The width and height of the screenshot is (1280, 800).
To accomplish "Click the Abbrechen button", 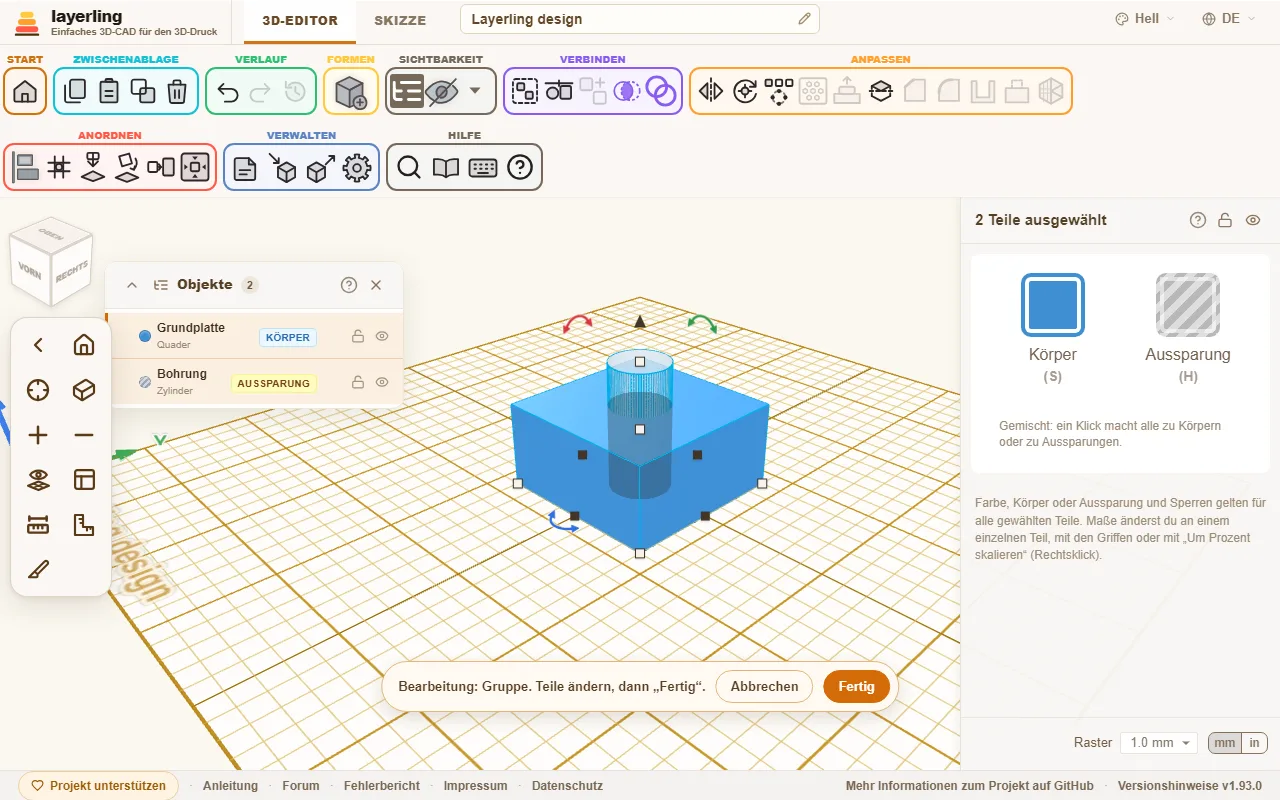I will coord(764,686).
